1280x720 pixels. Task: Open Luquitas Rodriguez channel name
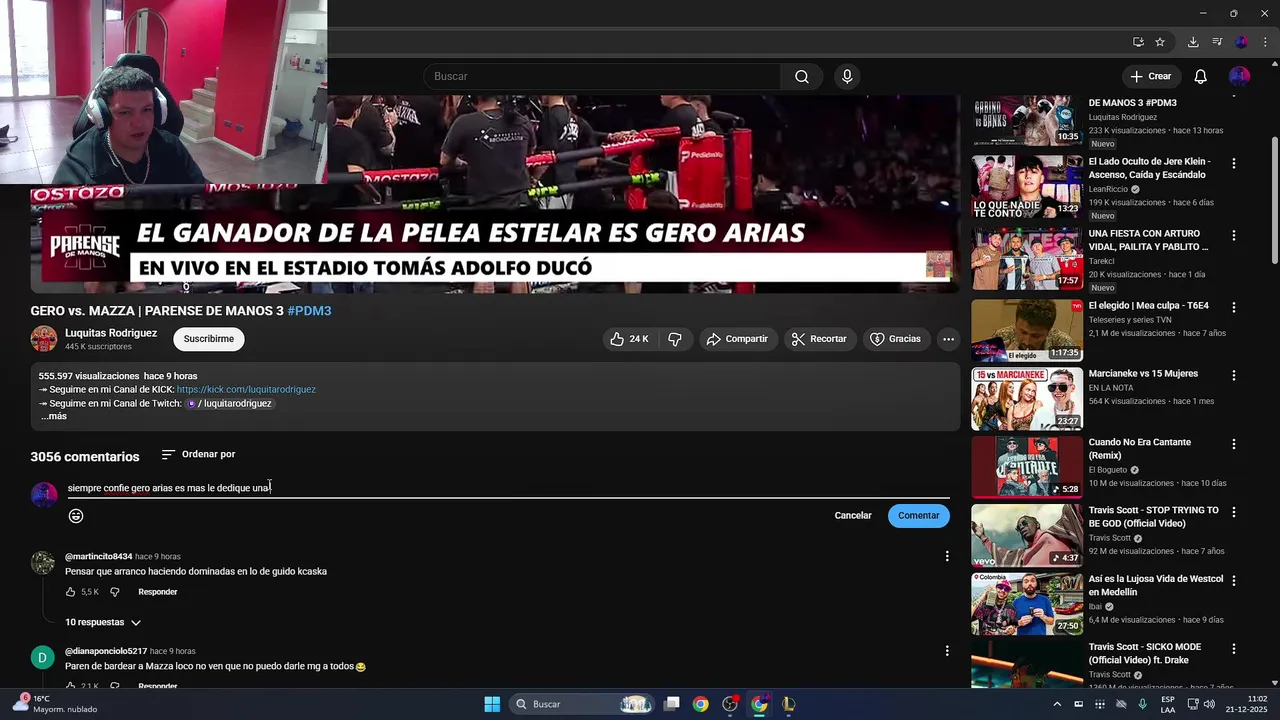pos(111,333)
